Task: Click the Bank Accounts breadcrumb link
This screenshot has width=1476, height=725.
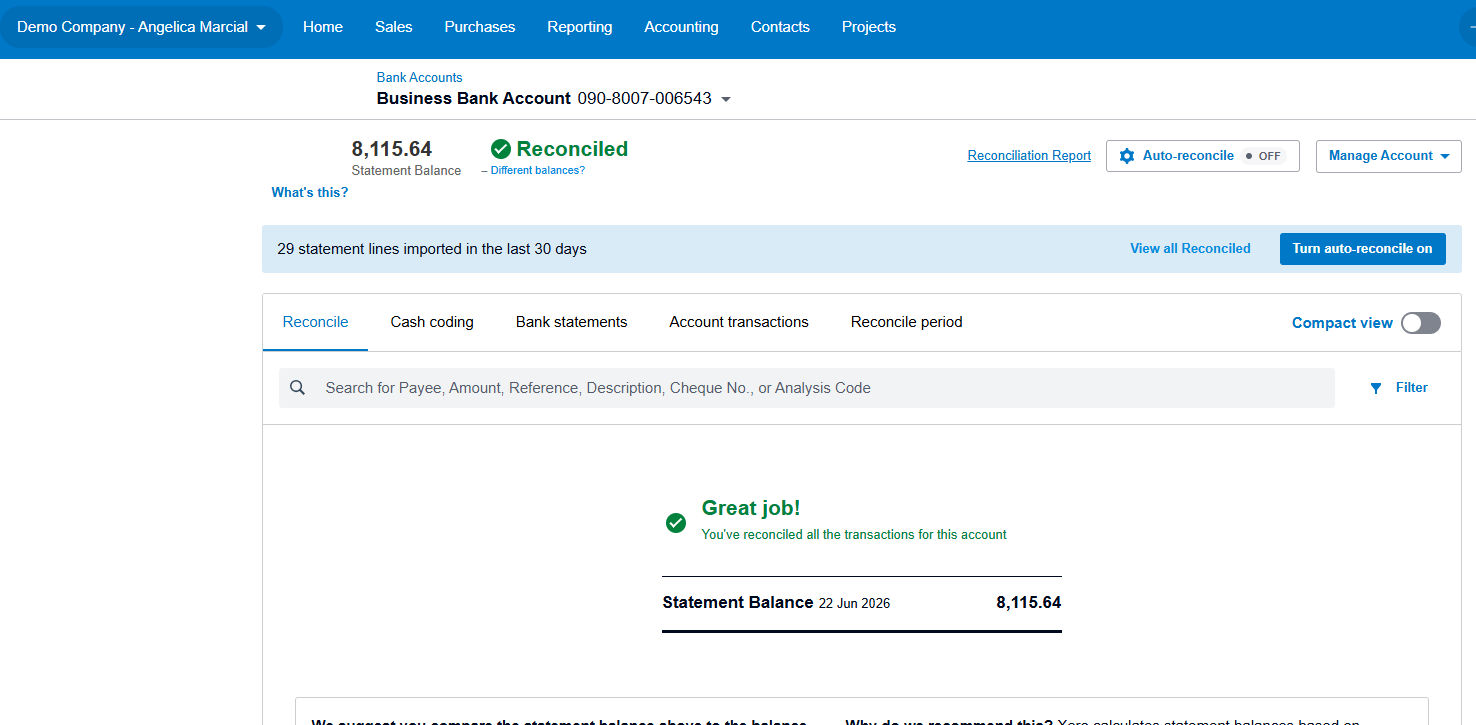Action: click(419, 77)
